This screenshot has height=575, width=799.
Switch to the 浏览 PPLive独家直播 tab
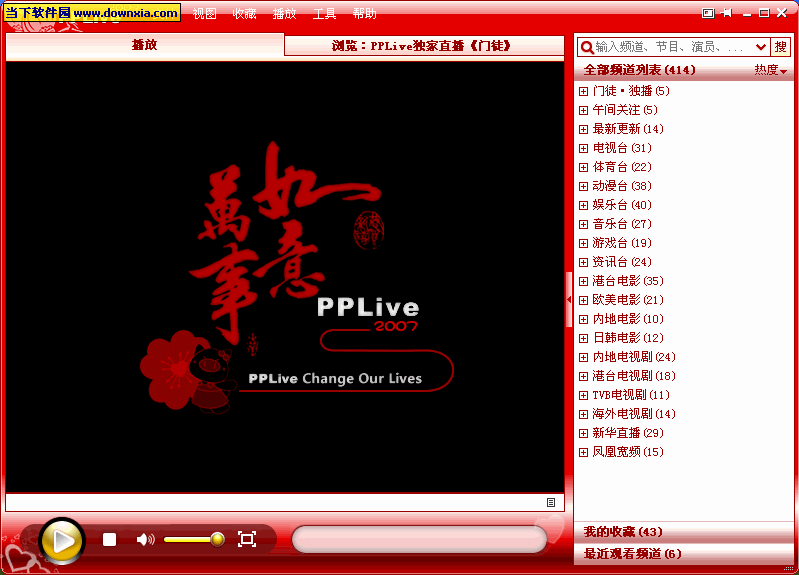424,46
